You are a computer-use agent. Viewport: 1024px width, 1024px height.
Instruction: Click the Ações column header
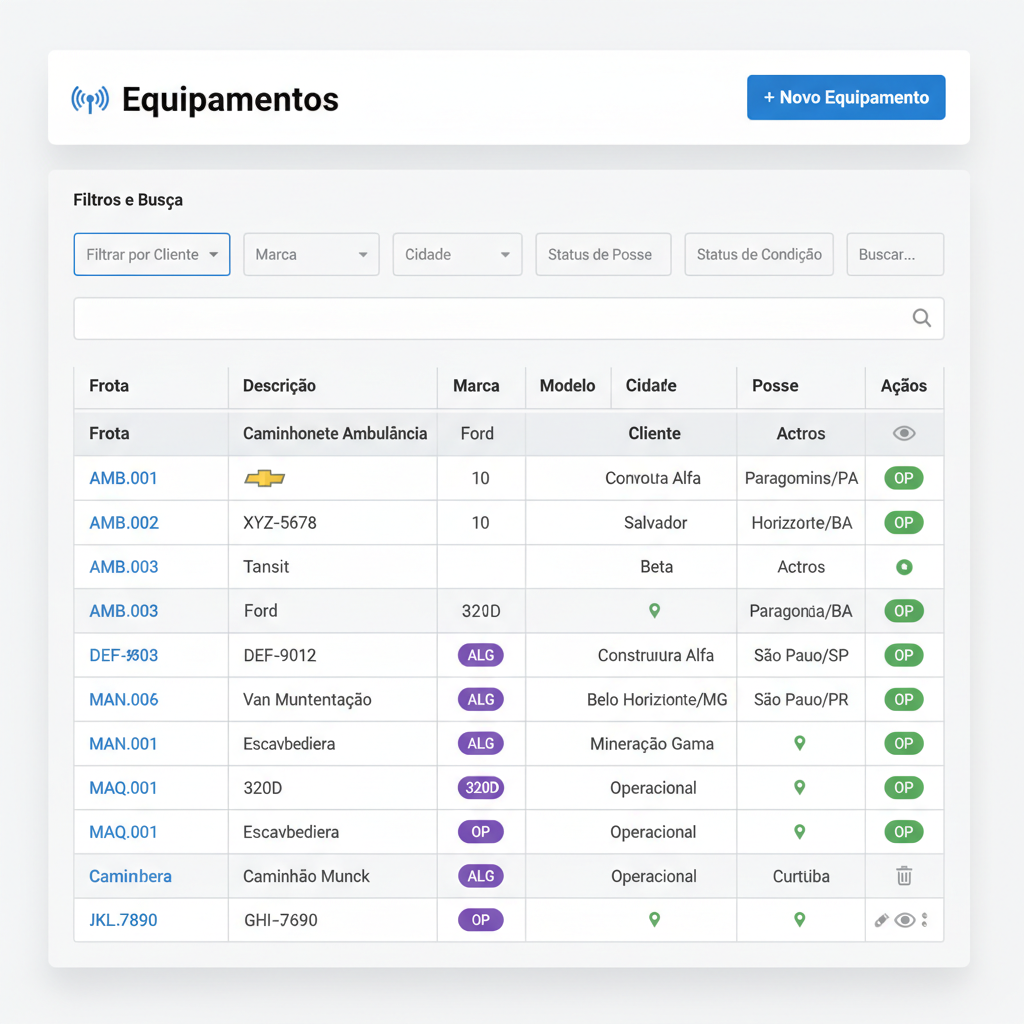coord(904,386)
